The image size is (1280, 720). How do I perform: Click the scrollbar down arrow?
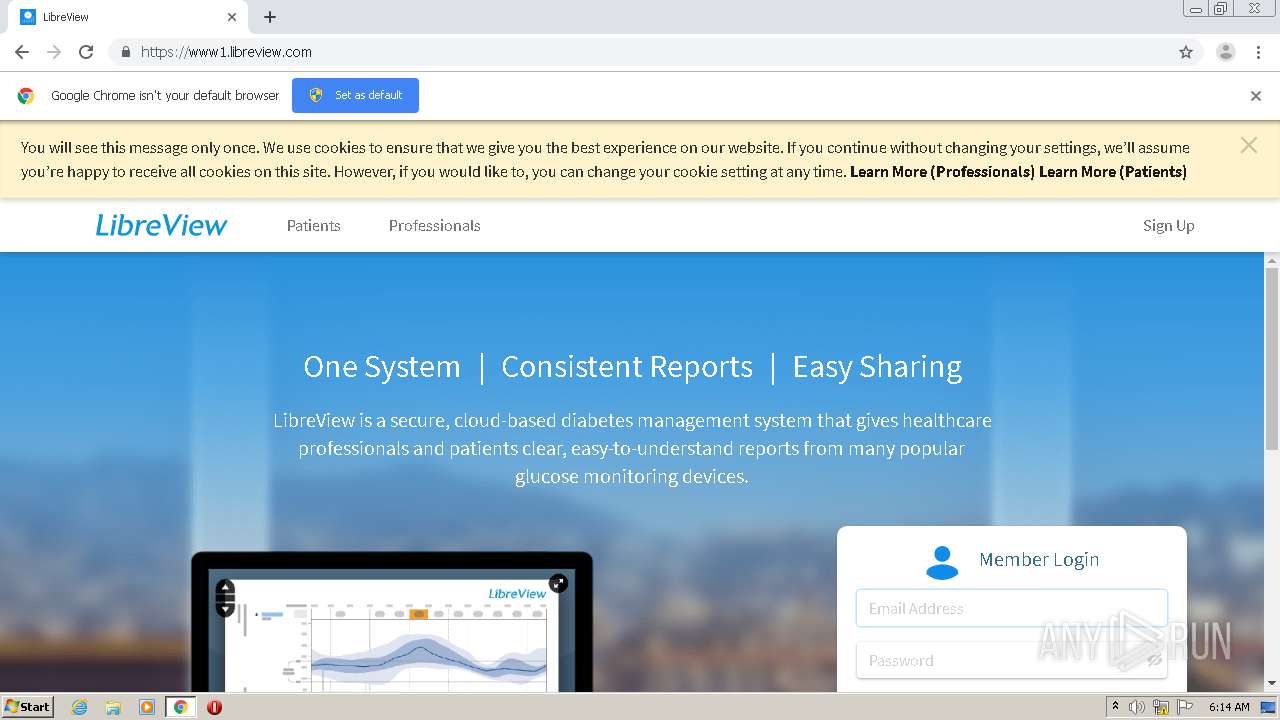(1272, 684)
